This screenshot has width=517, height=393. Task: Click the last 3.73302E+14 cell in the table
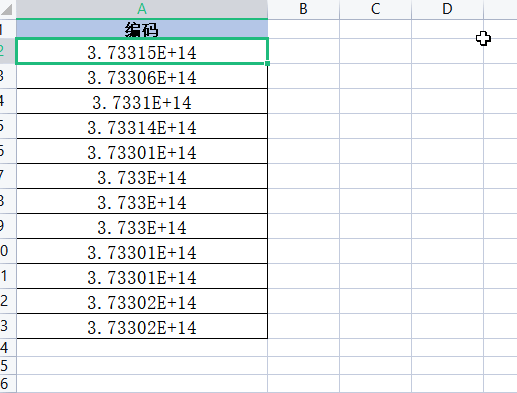(x=142, y=326)
